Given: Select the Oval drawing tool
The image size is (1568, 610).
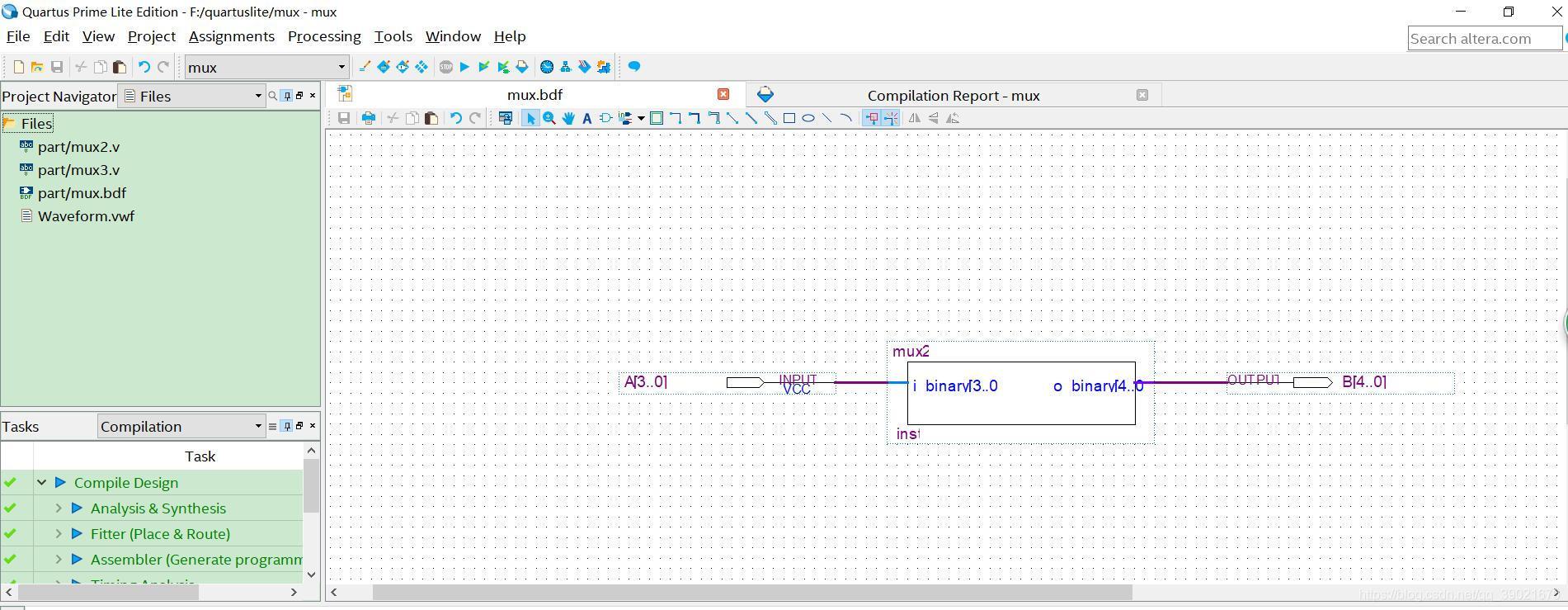Looking at the screenshot, I should pyautogui.click(x=808, y=118).
